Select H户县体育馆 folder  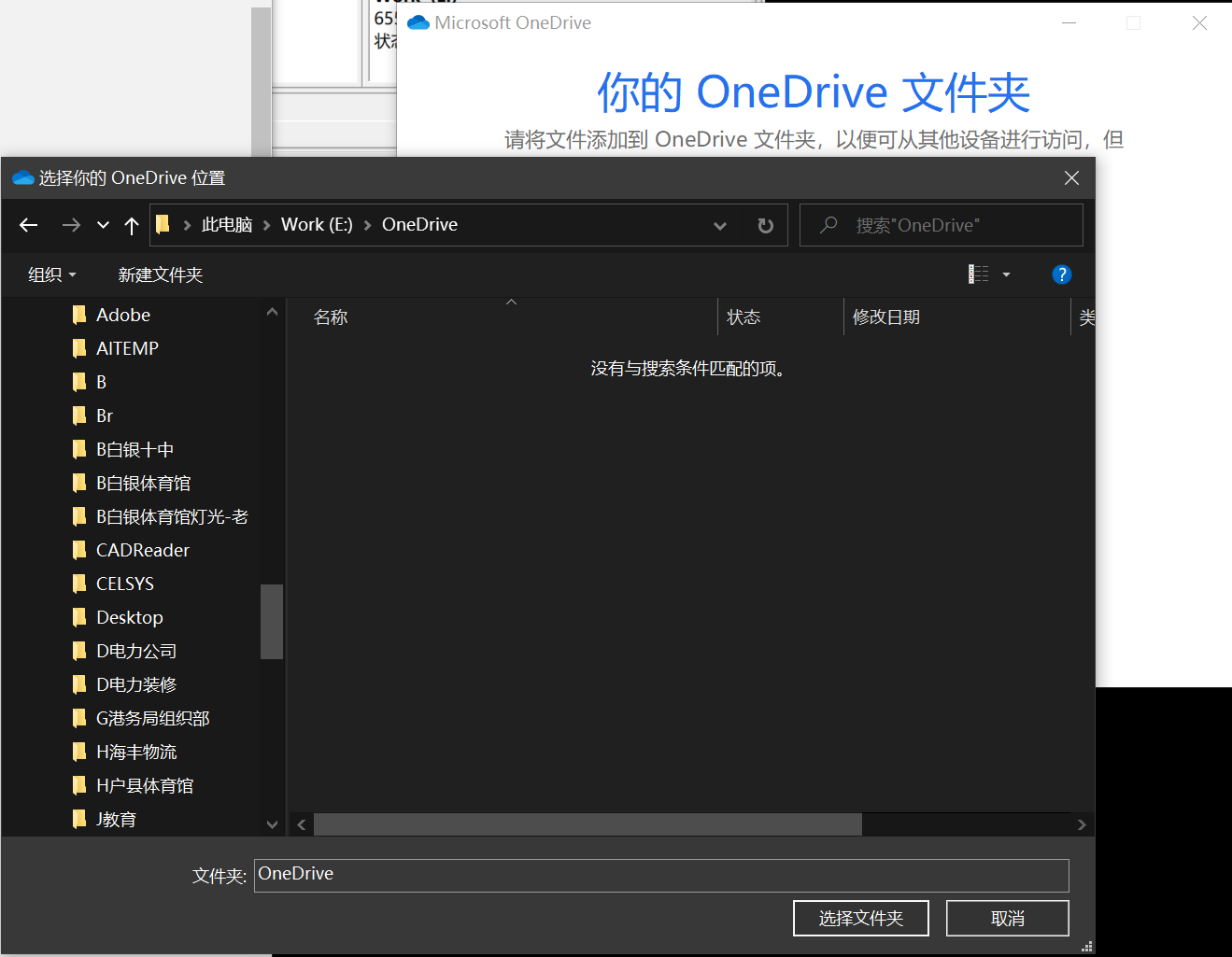point(145,785)
